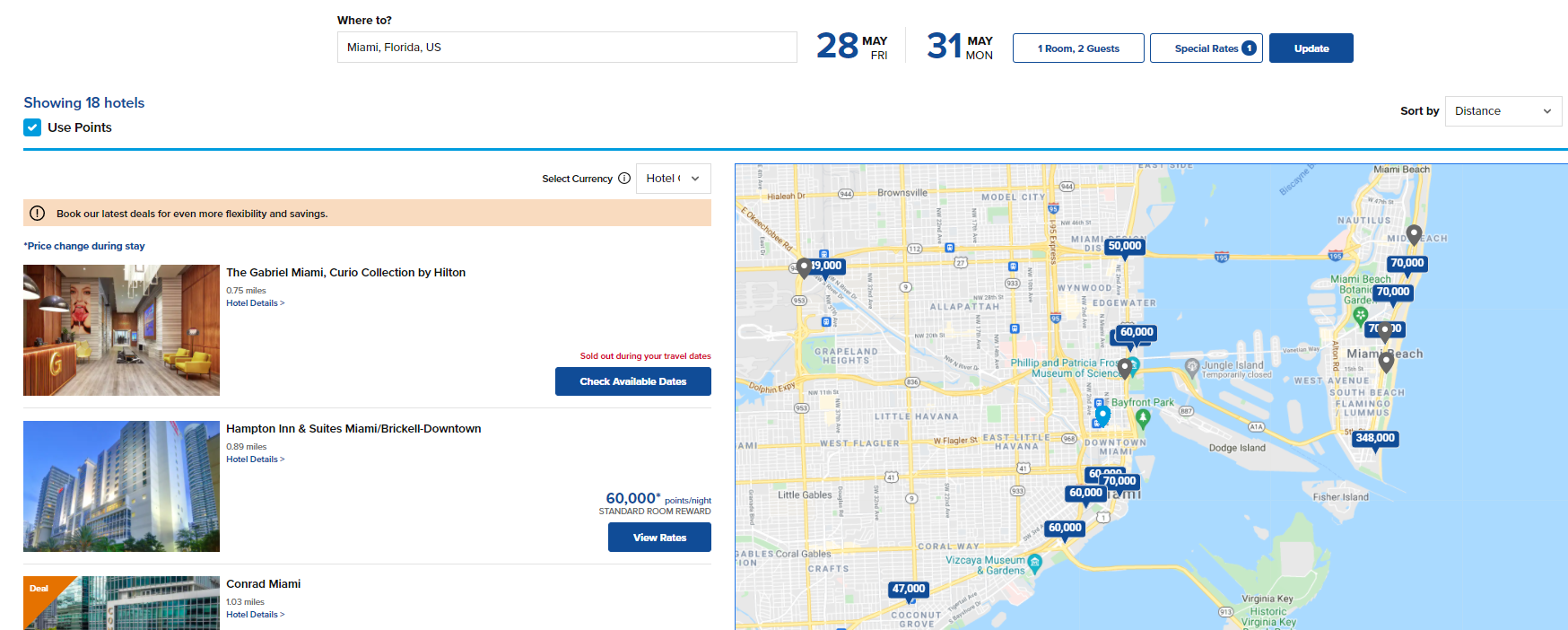Viewport: 1568px width, 630px height.
Task: Open Hotel Details for Conrad Miami
Action: tap(256, 615)
